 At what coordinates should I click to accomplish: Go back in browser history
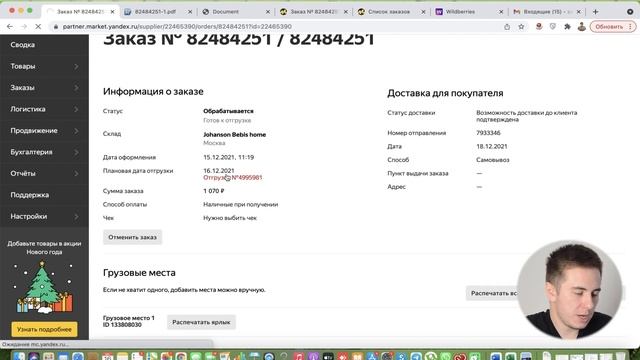tap(10, 27)
